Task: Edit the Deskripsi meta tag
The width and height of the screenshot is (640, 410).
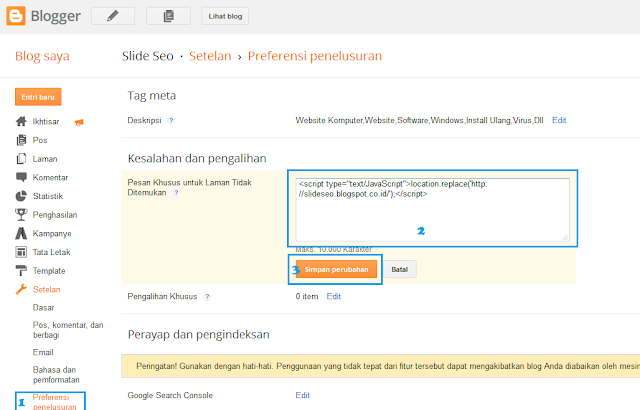Action: point(559,120)
